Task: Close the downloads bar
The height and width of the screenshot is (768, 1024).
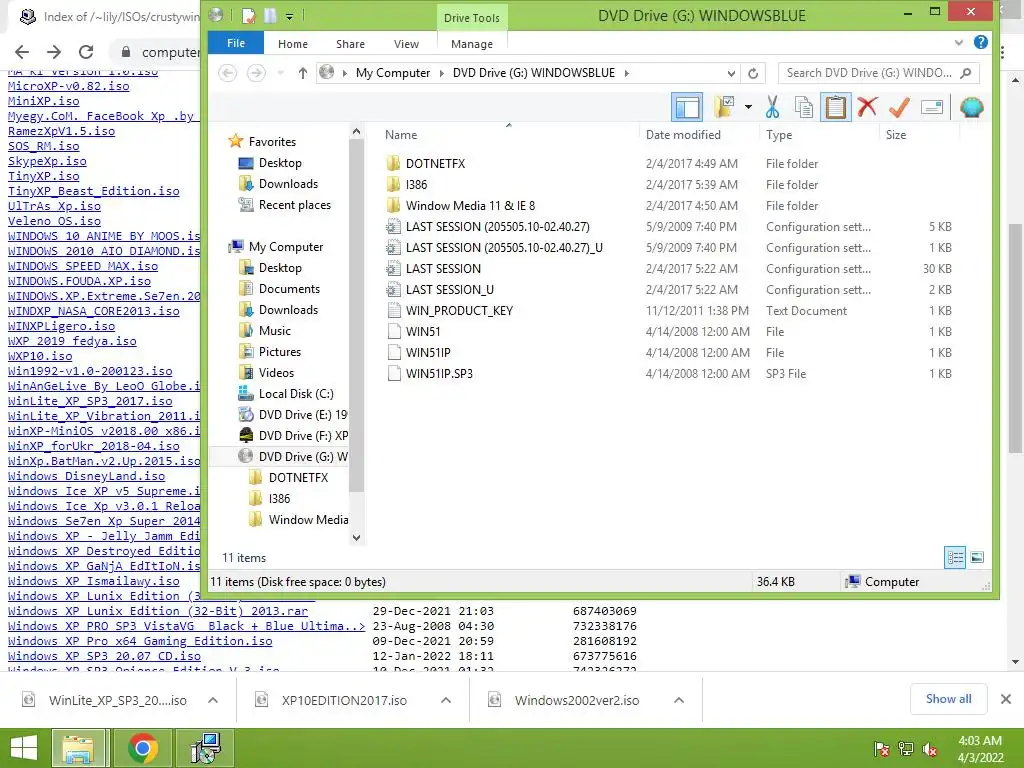Action: pos(1006,699)
